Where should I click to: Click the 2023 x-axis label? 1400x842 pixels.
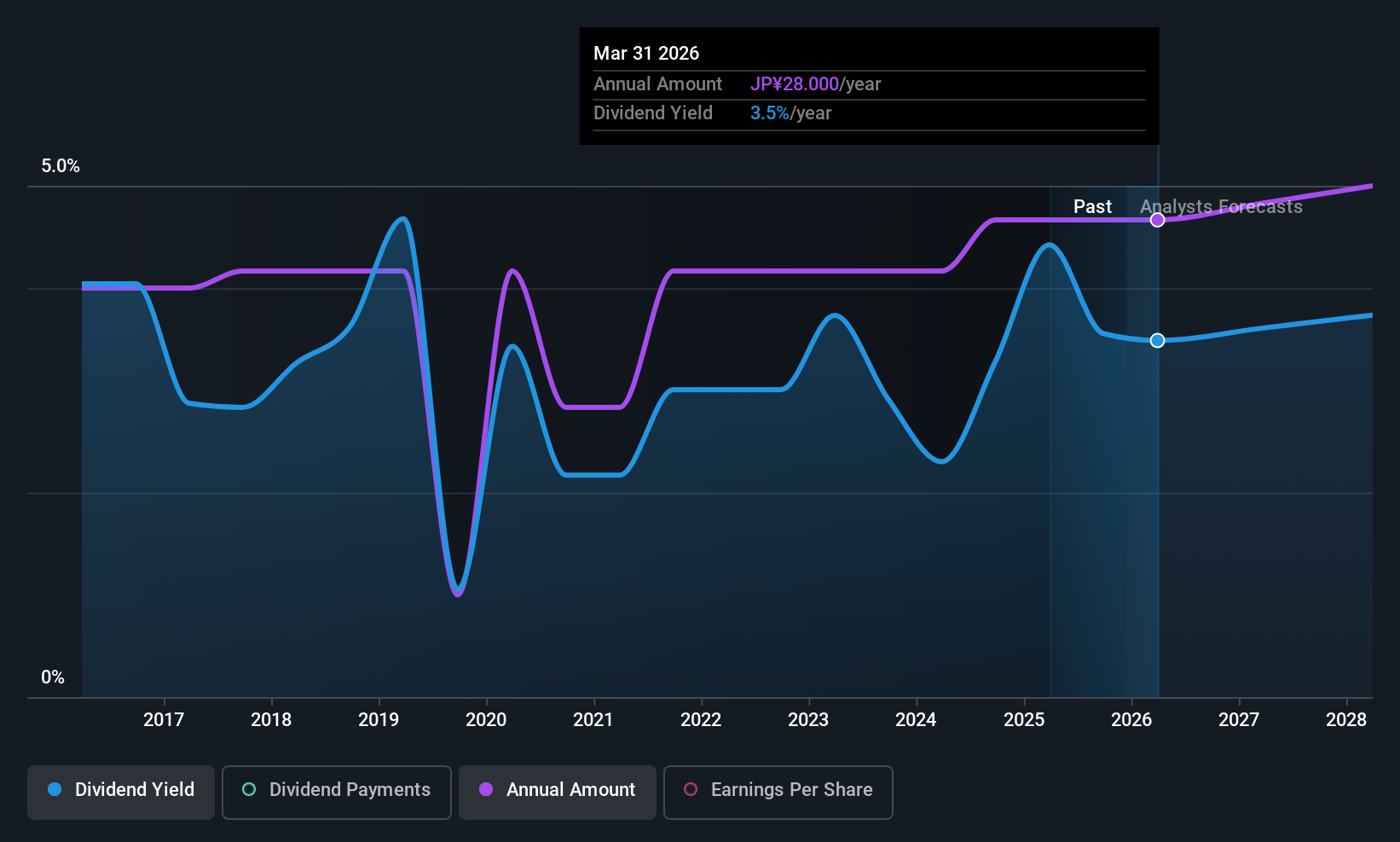[808, 720]
